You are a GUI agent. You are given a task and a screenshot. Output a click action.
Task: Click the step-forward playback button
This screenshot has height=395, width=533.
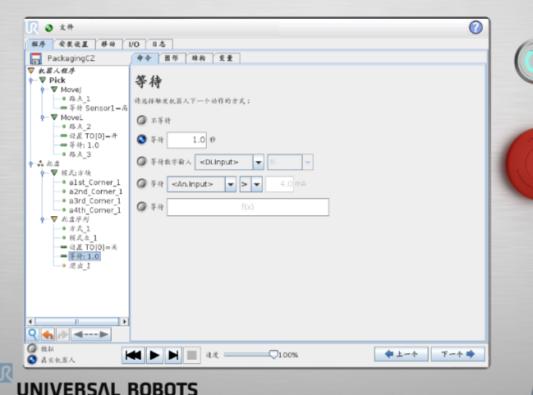tap(173, 355)
